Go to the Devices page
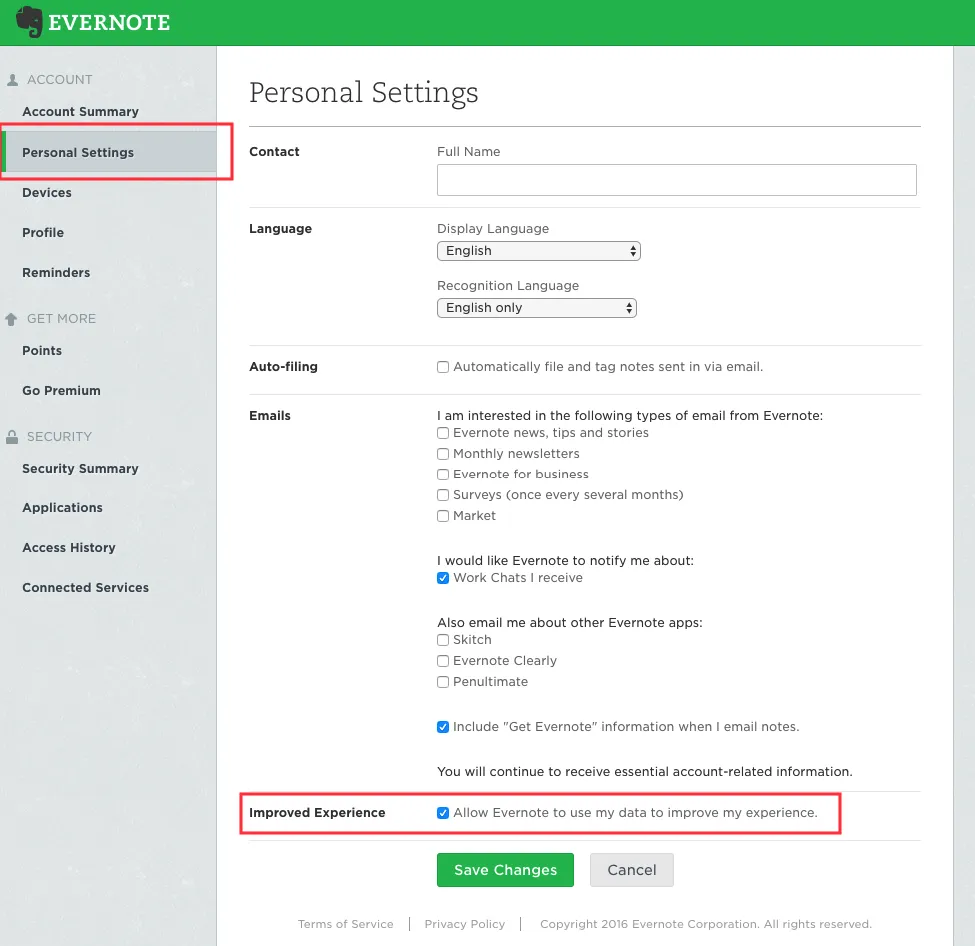The image size is (975, 946). tap(47, 193)
